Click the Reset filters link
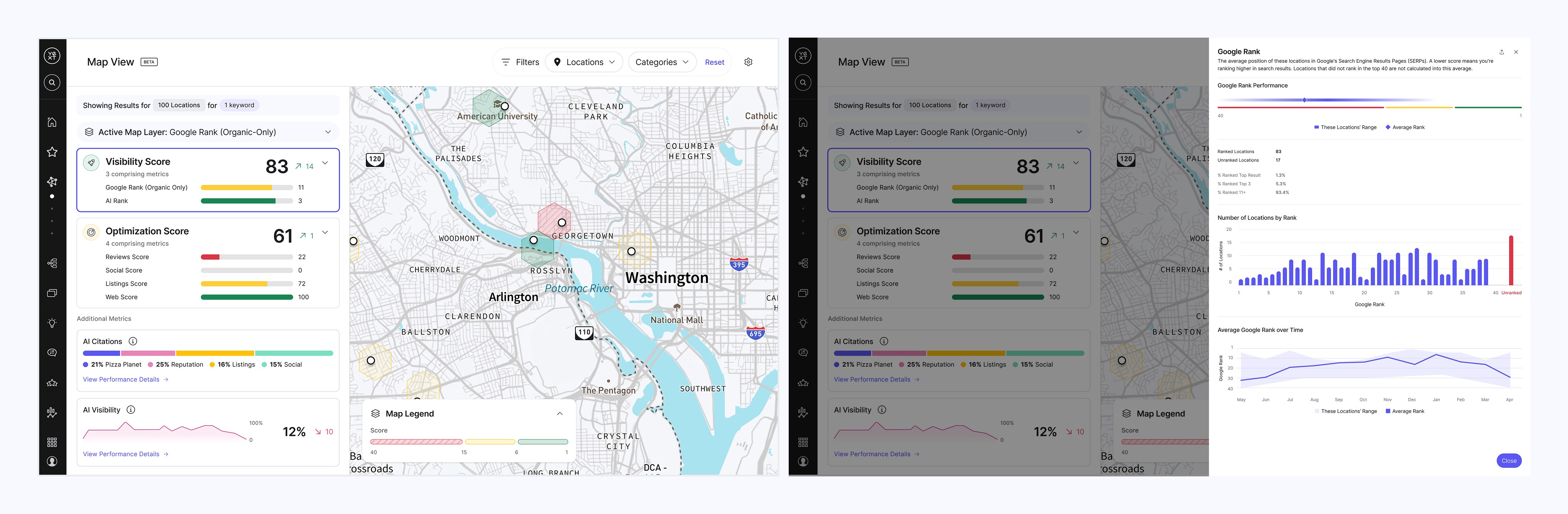This screenshot has width=1568, height=514. (x=714, y=62)
